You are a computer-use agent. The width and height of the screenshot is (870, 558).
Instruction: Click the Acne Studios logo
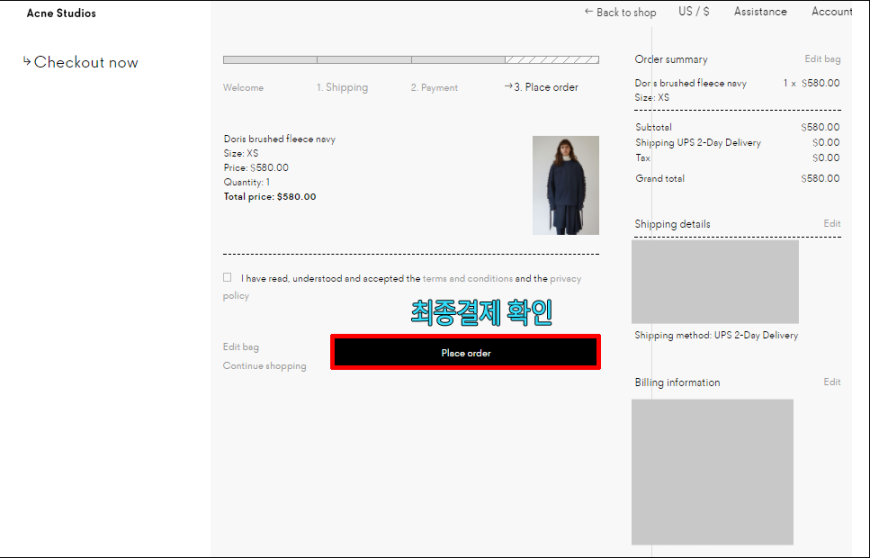[61, 13]
